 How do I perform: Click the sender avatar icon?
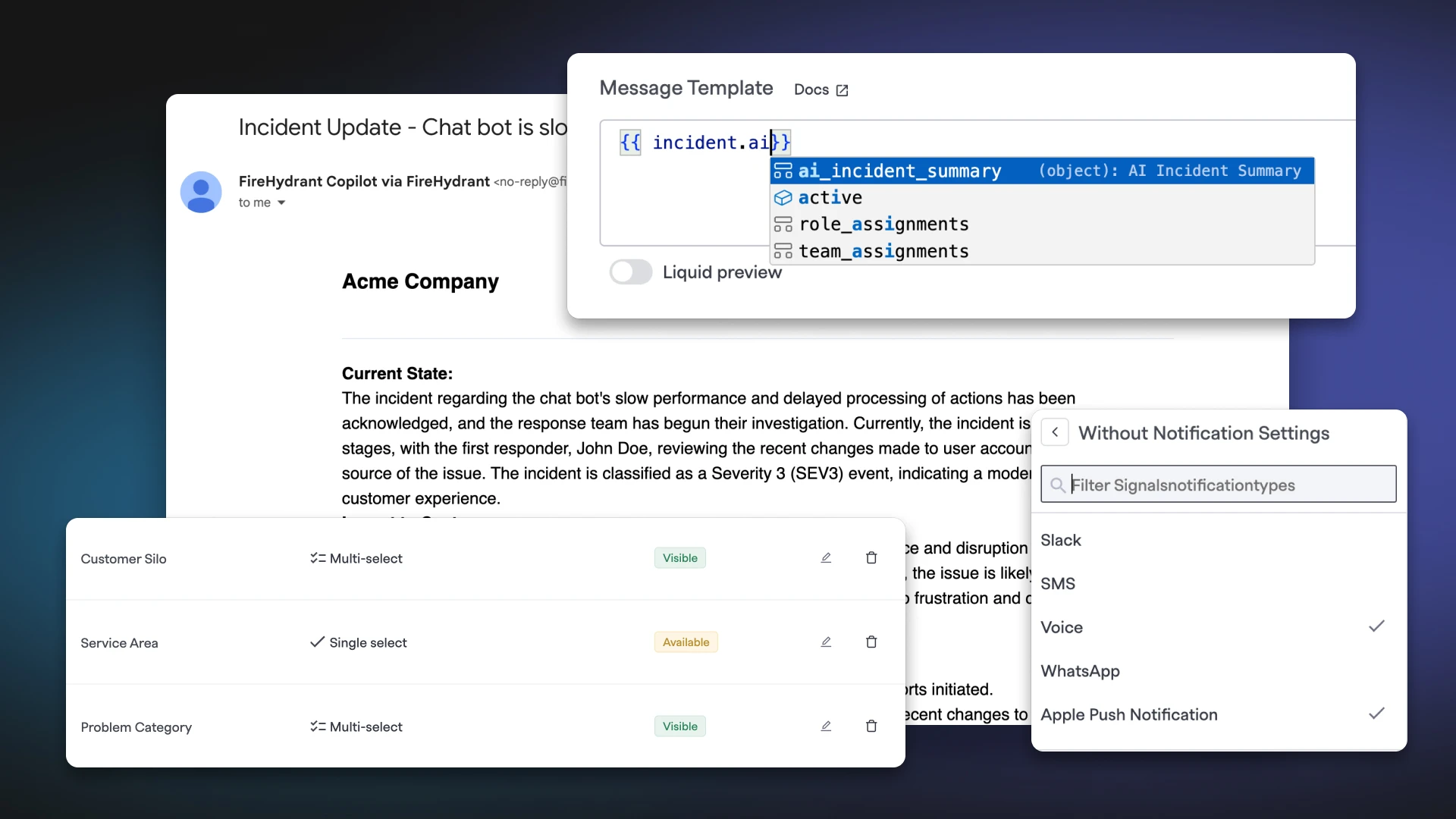tap(201, 192)
